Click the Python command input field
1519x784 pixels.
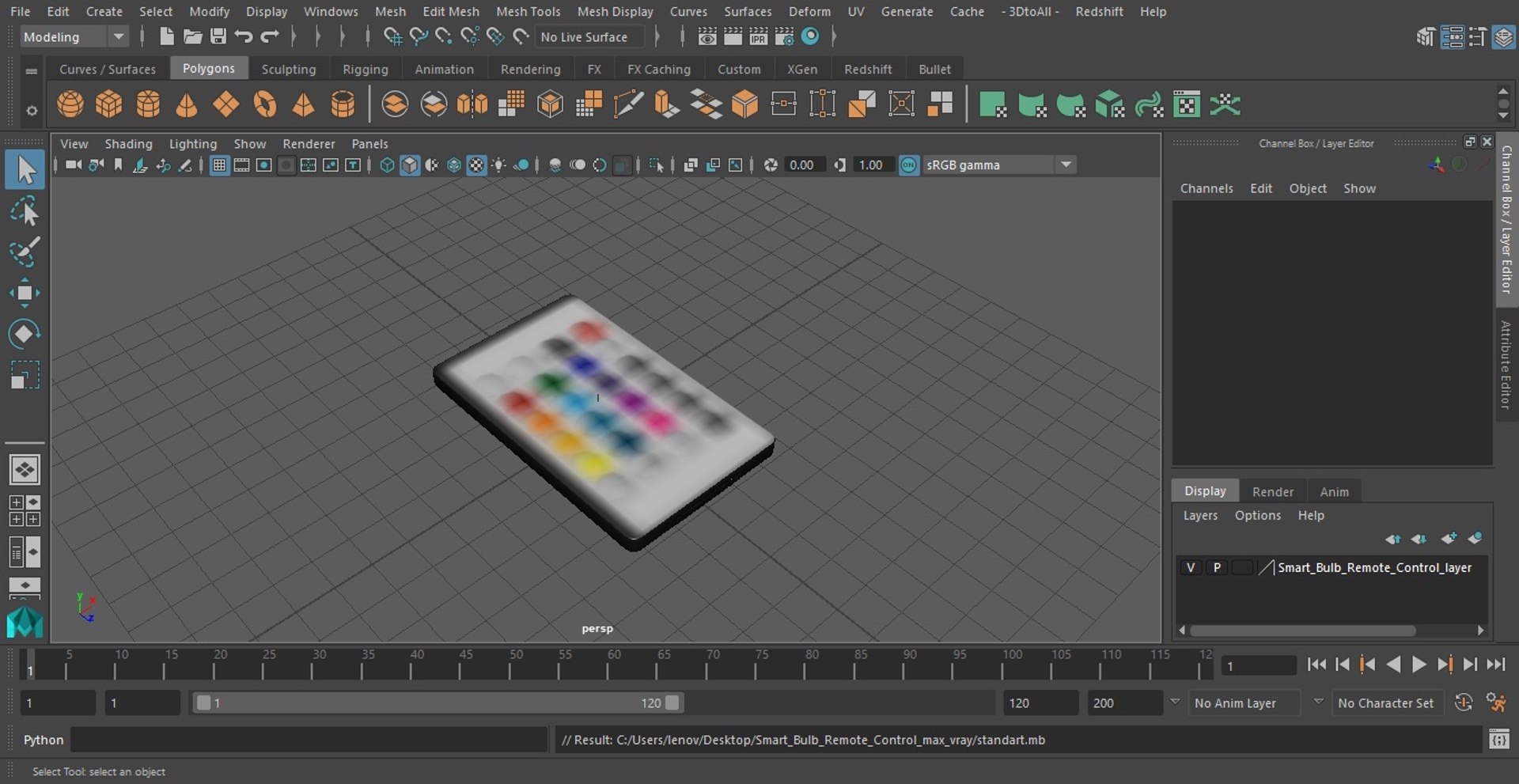coord(309,740)
